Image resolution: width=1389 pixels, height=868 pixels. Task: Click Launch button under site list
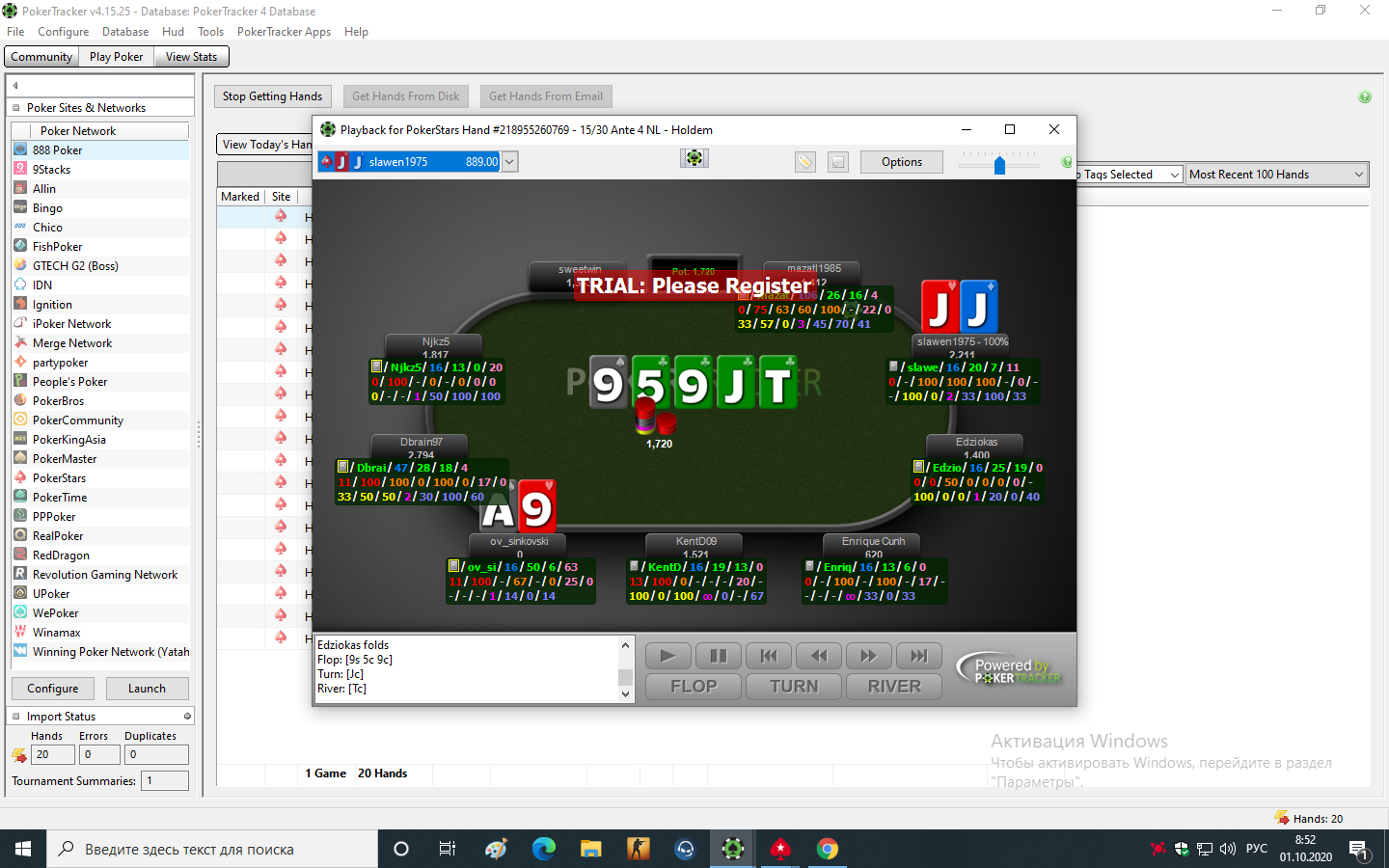148,689
